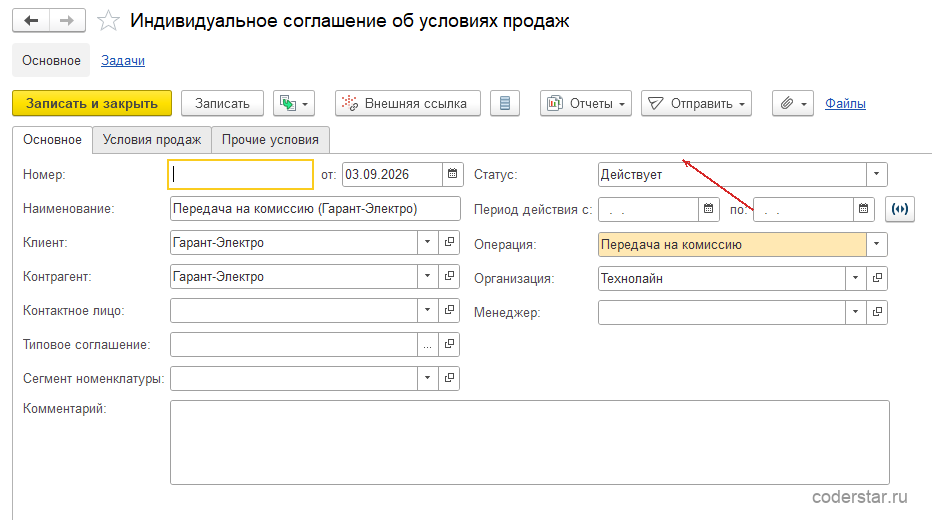
Task: Click the Комментарий text area
Action: 530,442
